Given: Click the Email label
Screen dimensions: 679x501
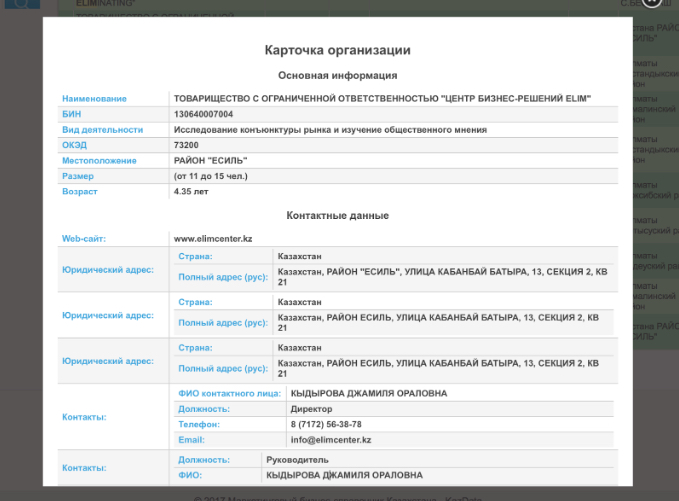Looking at the screenshot, I should coord(191,440).
